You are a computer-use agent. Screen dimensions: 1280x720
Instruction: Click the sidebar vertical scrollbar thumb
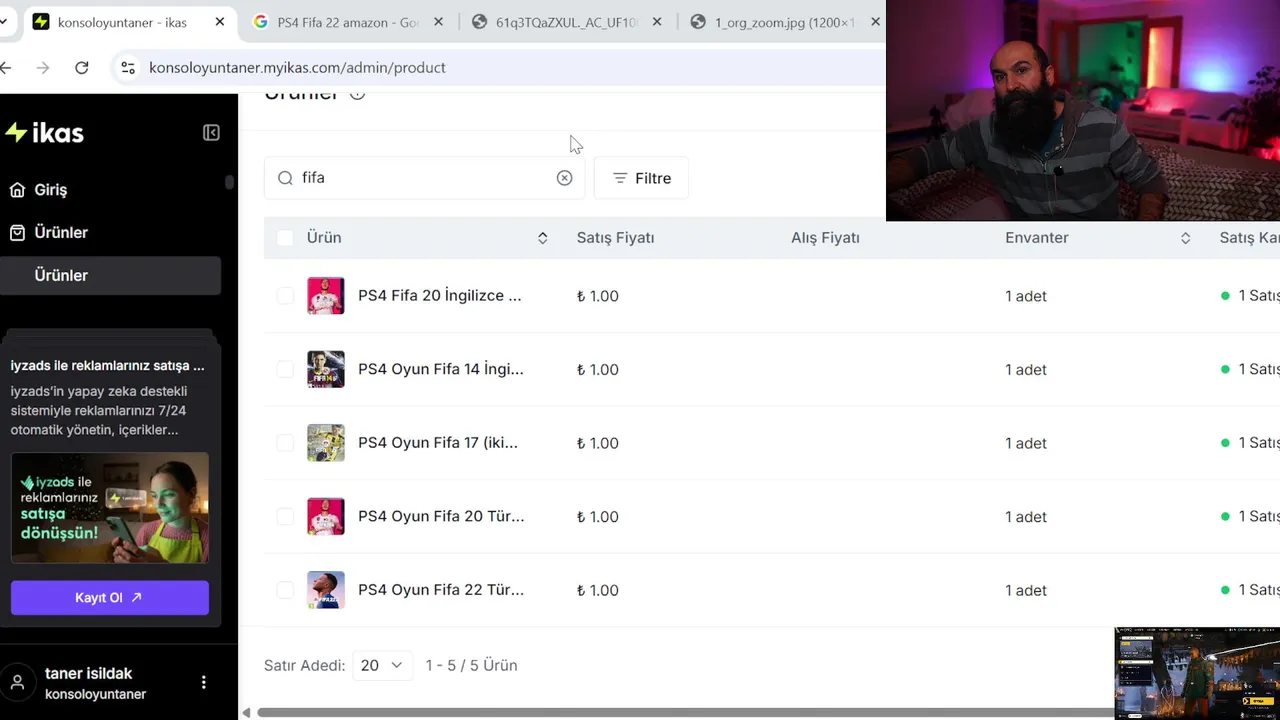tap(230, 182)
